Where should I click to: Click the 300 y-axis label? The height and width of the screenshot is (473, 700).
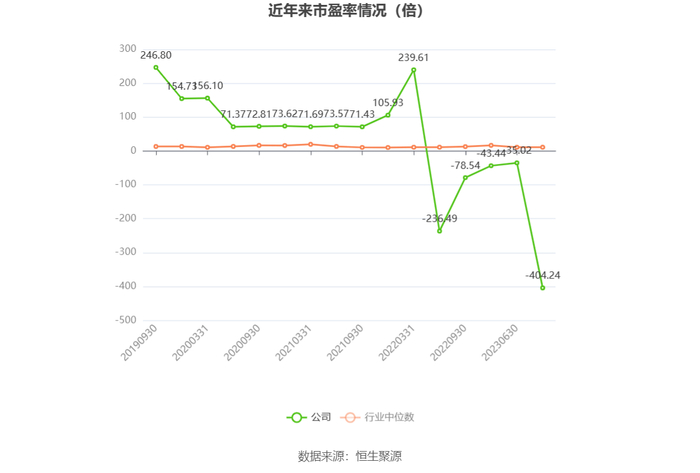pyautogui.click(x=127, y=49)
